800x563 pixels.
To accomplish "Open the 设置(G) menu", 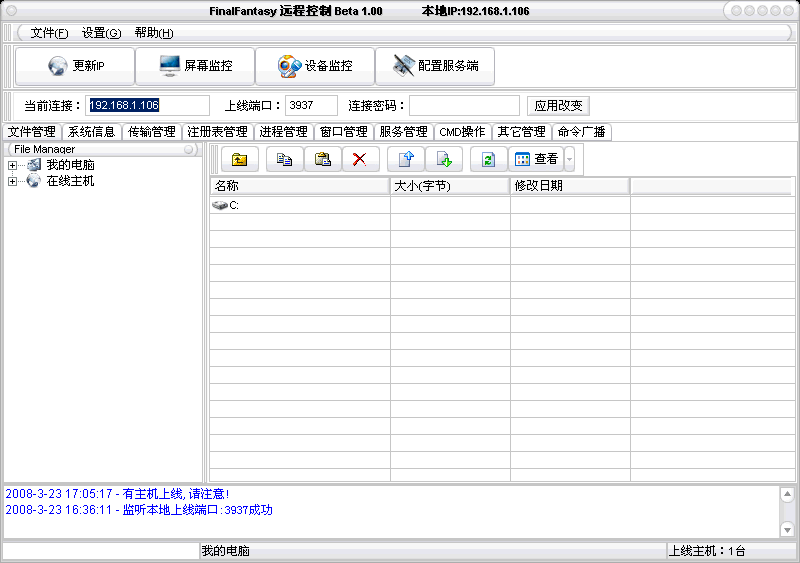I will click(100, 33).
